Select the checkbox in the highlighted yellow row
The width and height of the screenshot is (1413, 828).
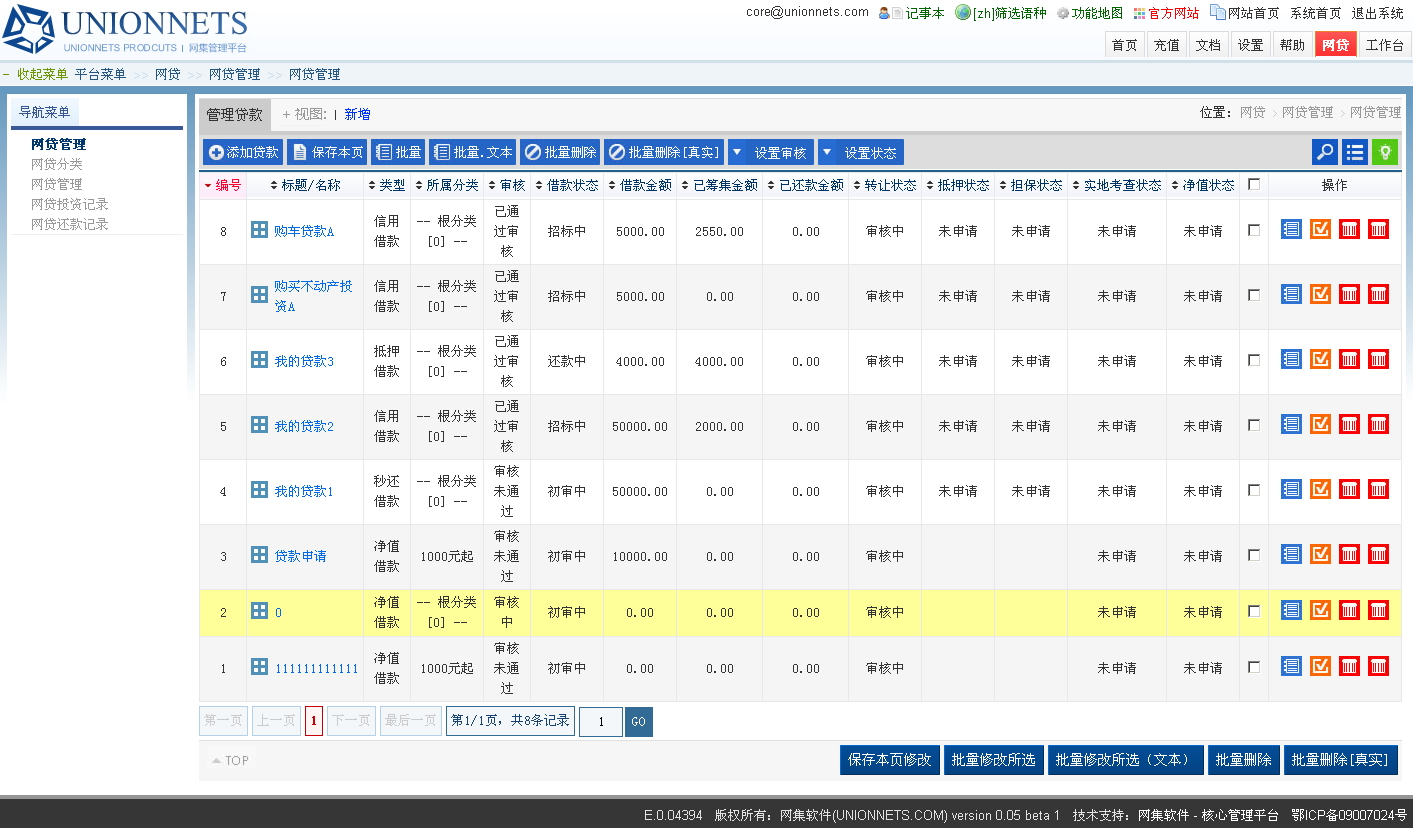pyautogui.click(x=1254, y=611)
